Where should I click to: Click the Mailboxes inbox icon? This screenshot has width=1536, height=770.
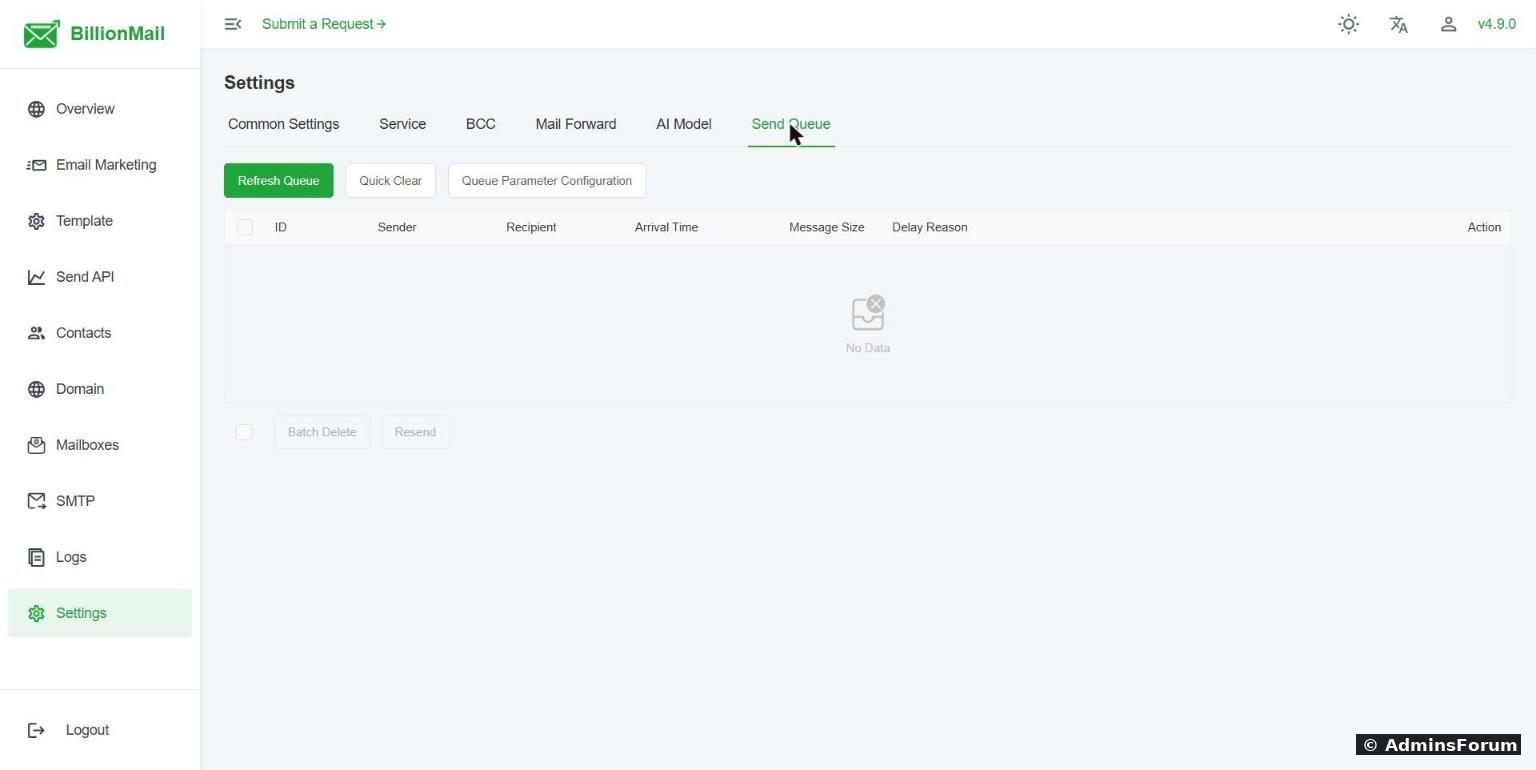tap(36, 445)
